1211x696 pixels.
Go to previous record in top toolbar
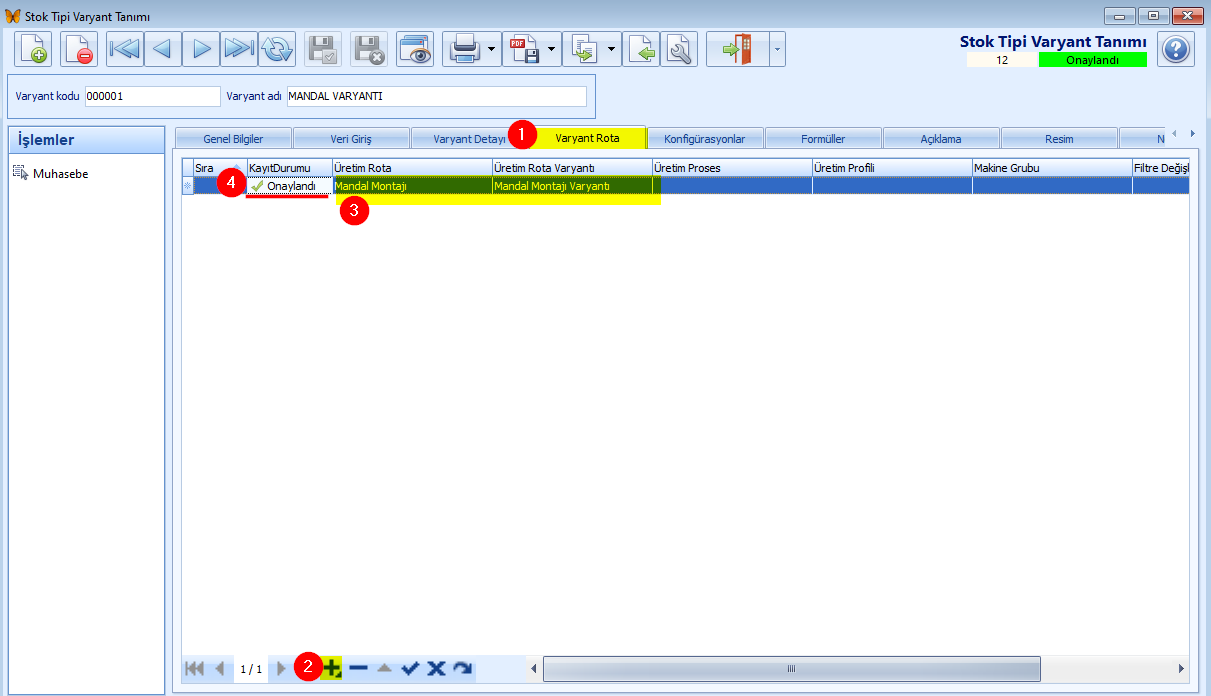[x=163, y=49]
